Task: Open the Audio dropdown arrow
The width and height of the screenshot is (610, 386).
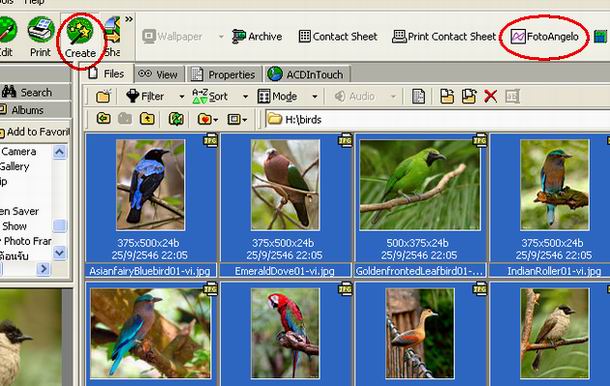Action: coord(393,96)
